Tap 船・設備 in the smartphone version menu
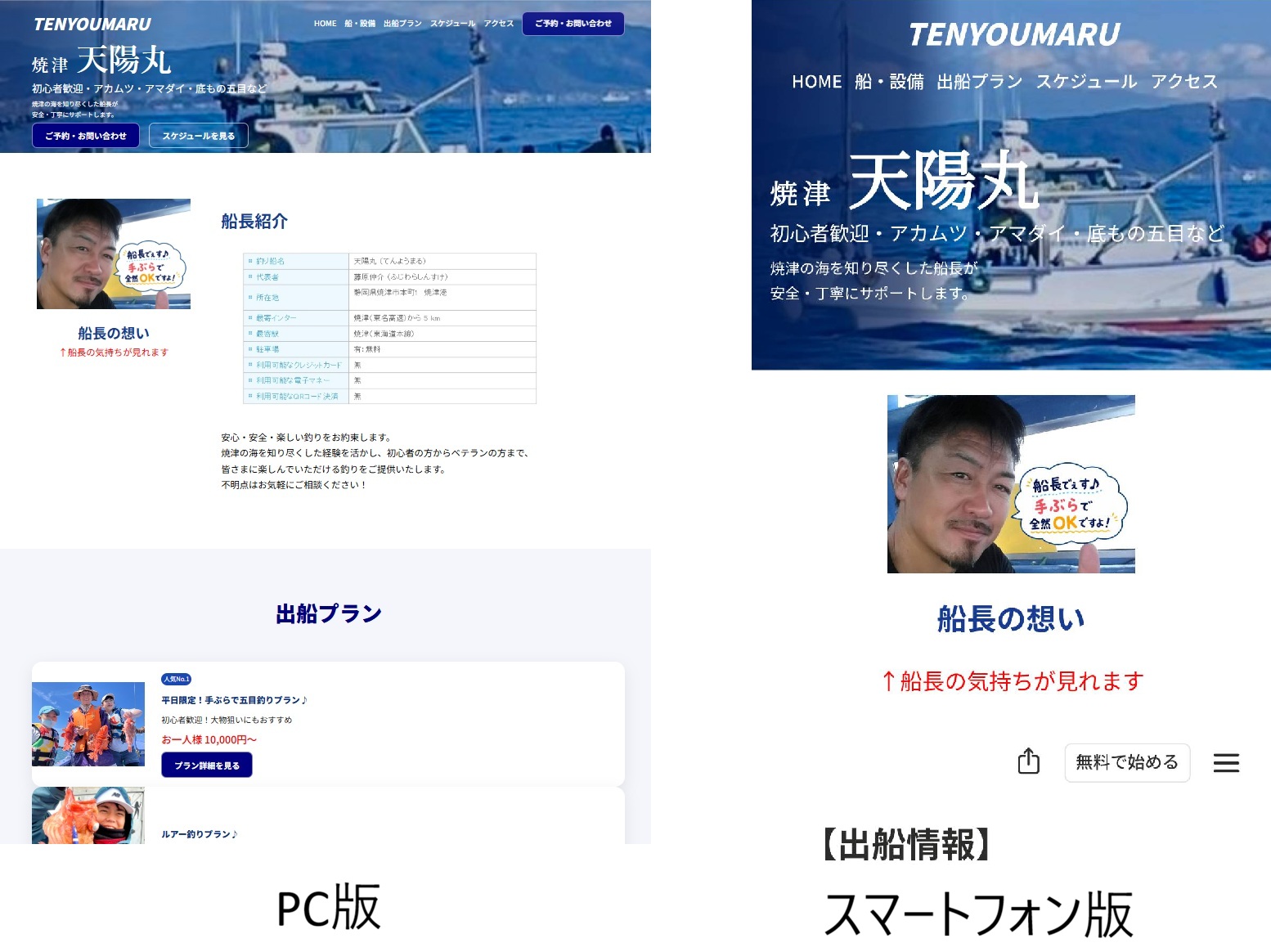The height and width of the screenshot is (952, 1271). tap(889, 82)
